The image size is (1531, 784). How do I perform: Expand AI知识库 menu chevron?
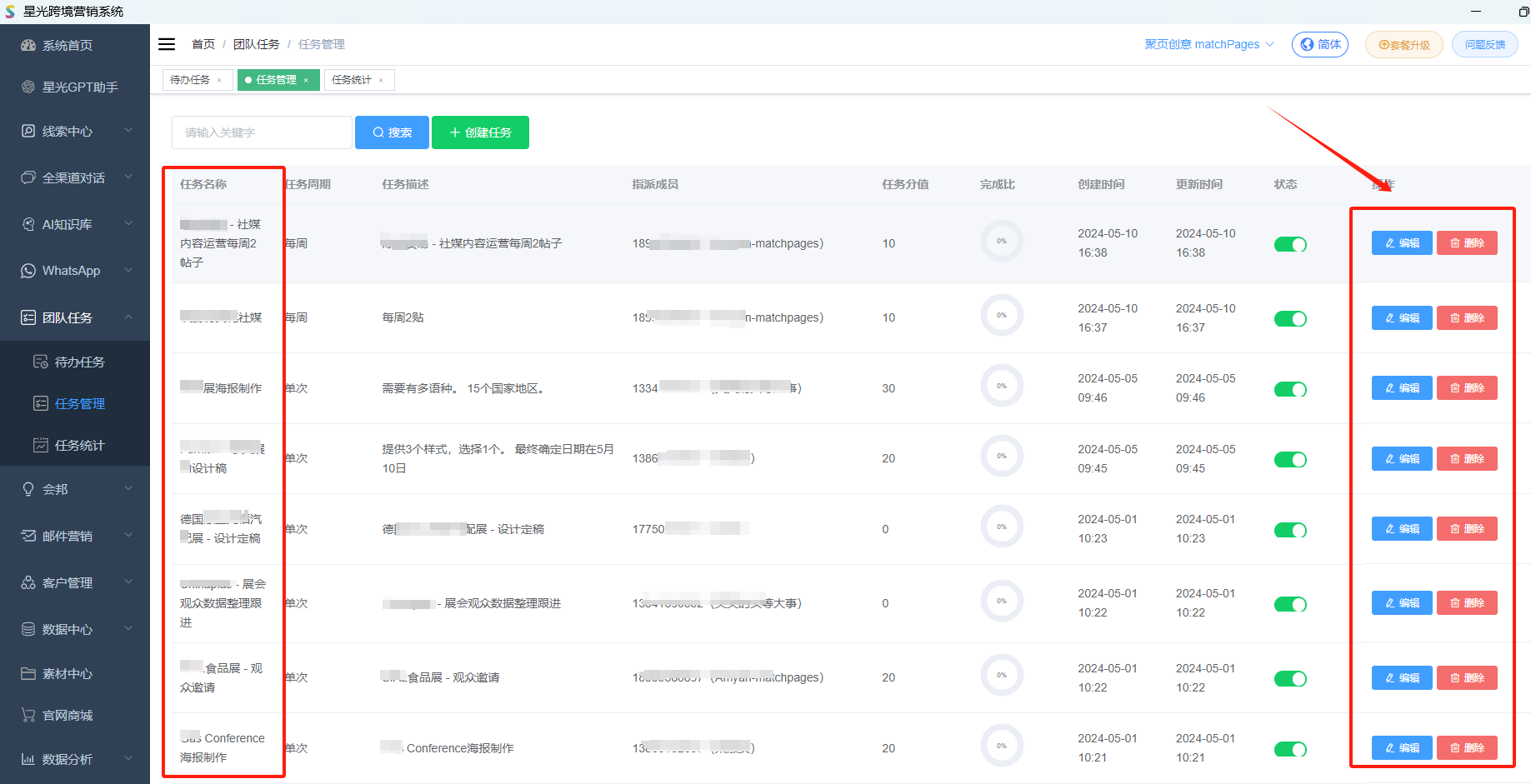point(128,224)
